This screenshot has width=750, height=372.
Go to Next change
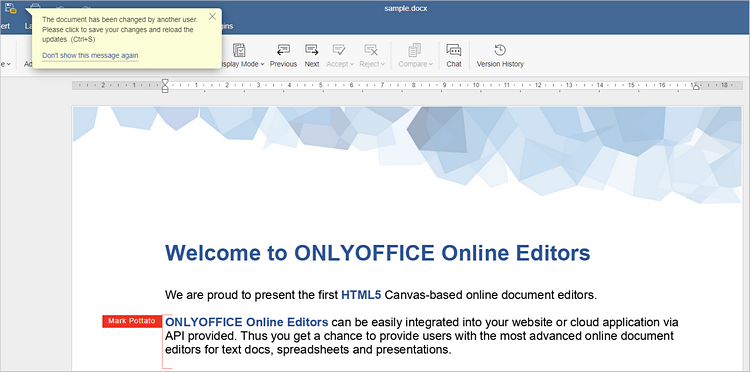pos(312,56)
